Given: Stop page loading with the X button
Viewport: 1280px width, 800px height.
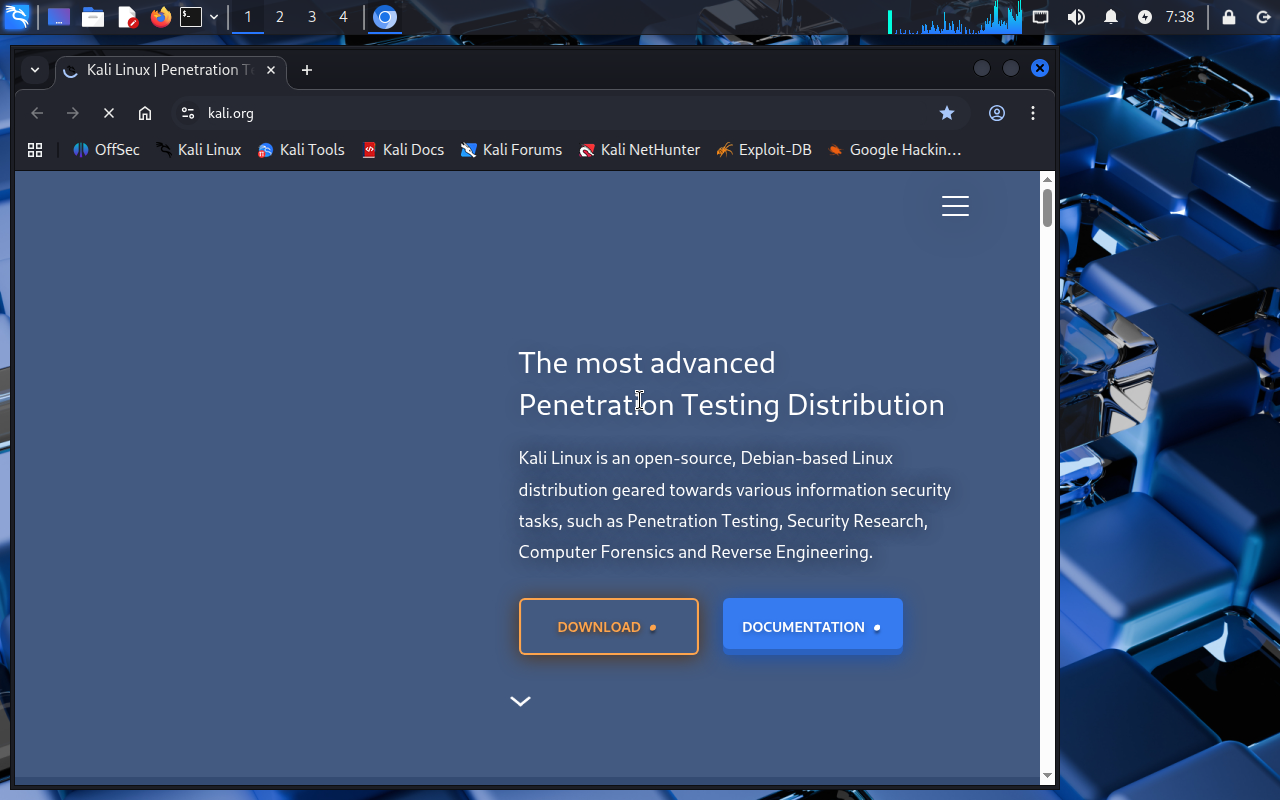Looking at the screenshot, I should pos(109,113).
